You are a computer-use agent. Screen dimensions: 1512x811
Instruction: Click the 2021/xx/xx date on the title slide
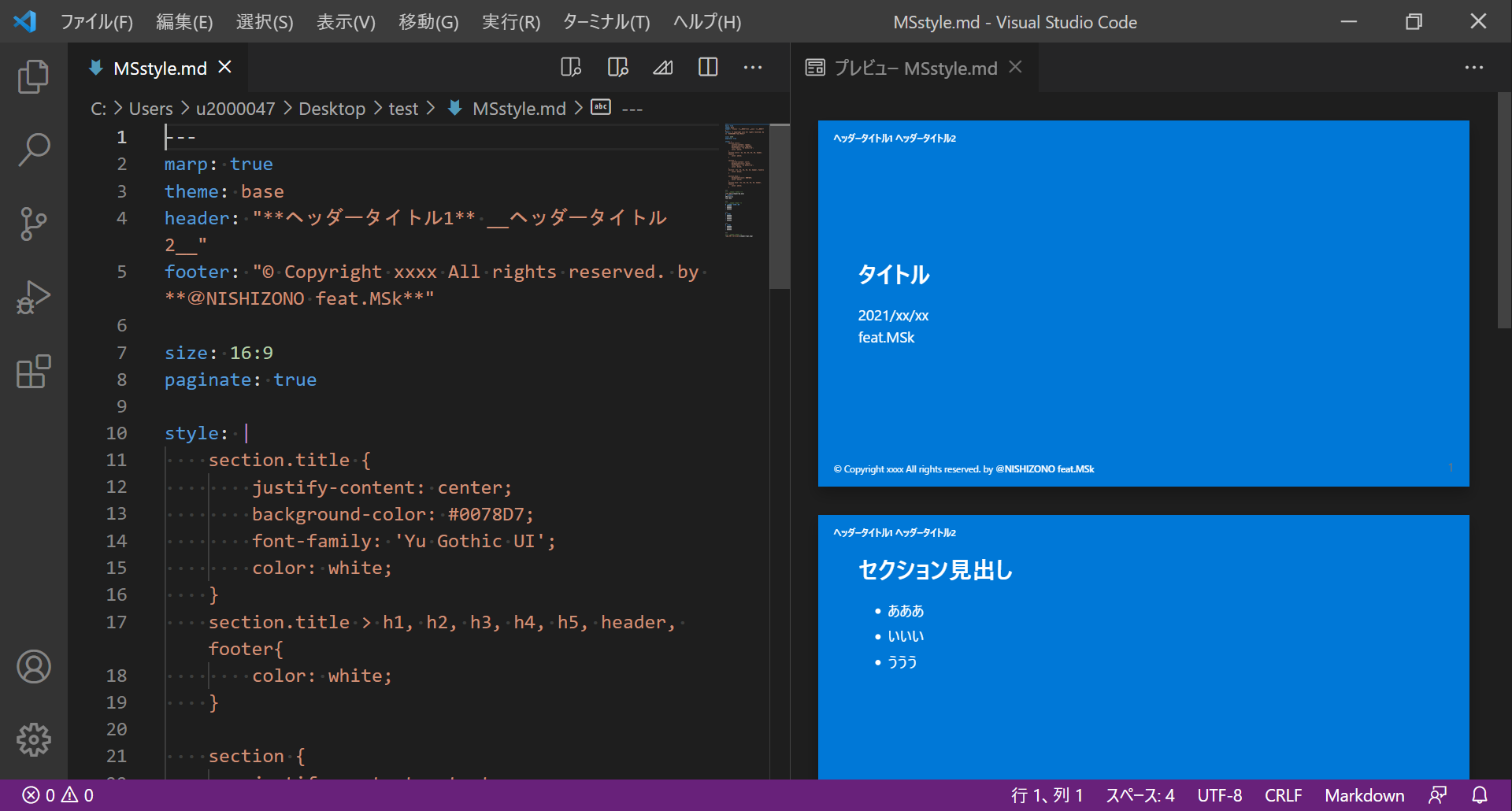click(893, 316)
